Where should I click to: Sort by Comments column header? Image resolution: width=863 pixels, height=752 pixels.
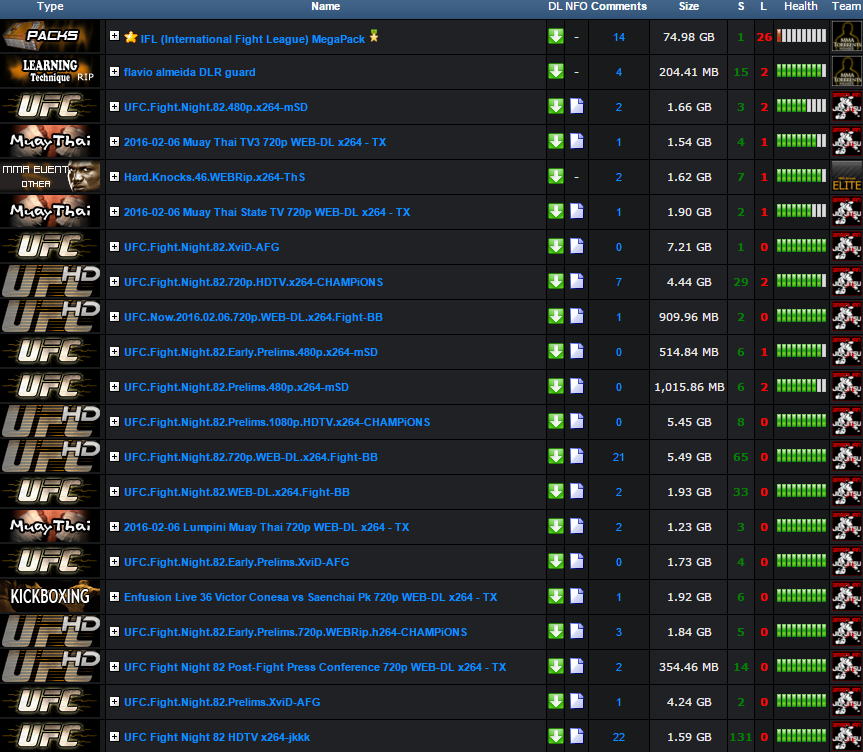pyautogui.click(x=619, y=7)
